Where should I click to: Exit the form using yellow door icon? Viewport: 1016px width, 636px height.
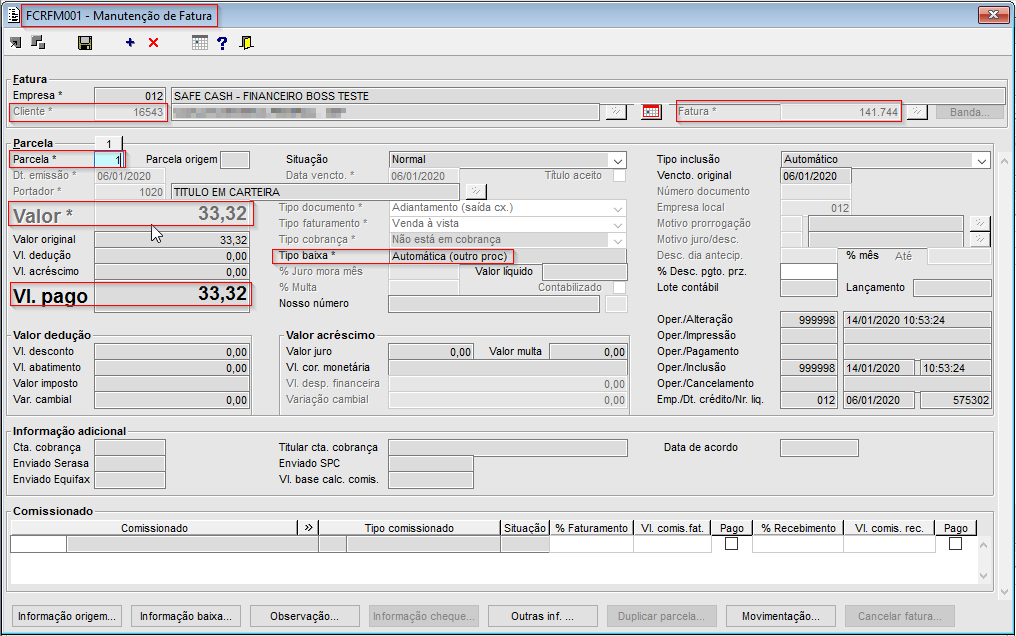pyautogui.click(x=246, y=43)
